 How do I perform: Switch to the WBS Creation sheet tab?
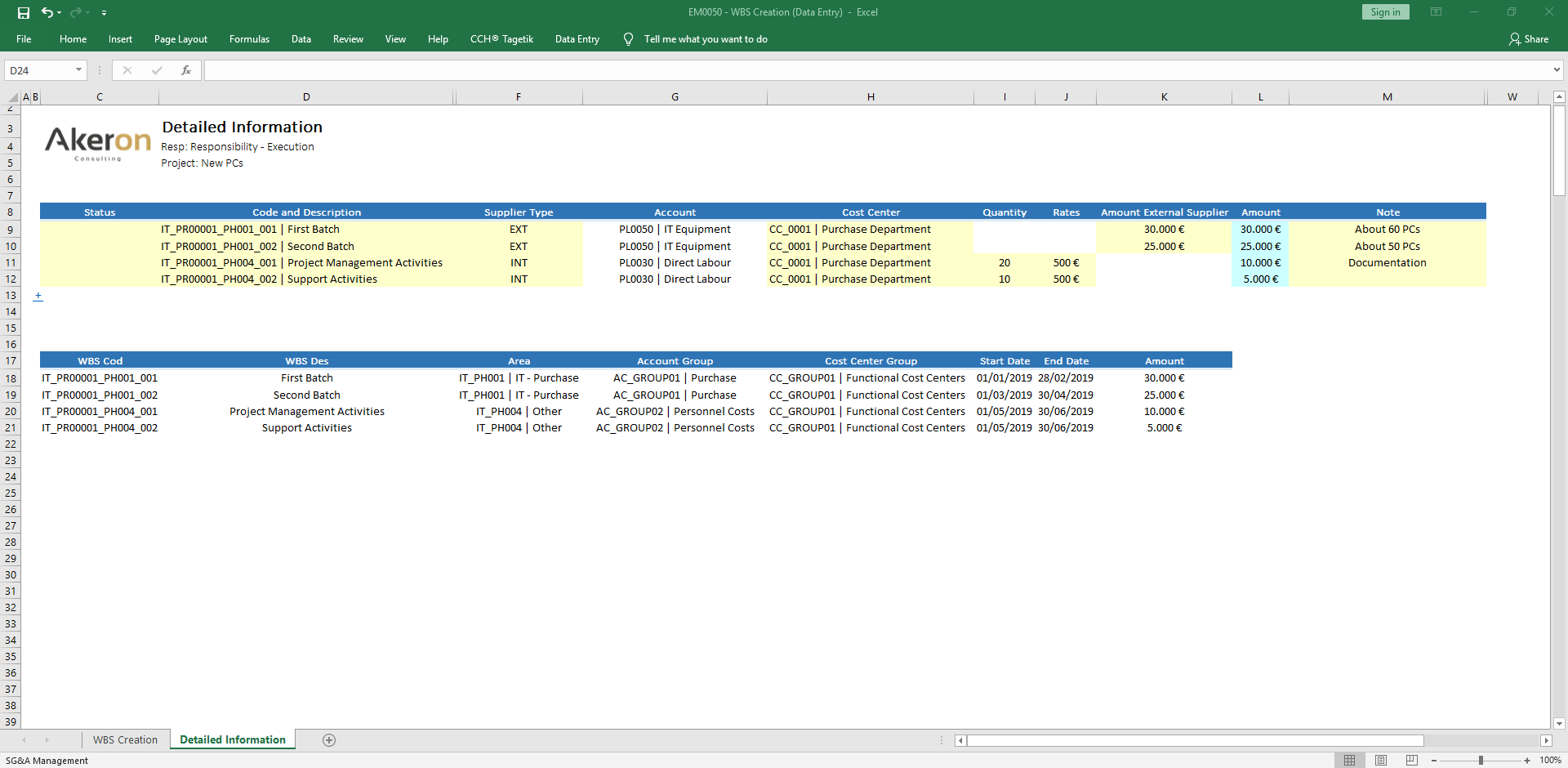(125, 740)
